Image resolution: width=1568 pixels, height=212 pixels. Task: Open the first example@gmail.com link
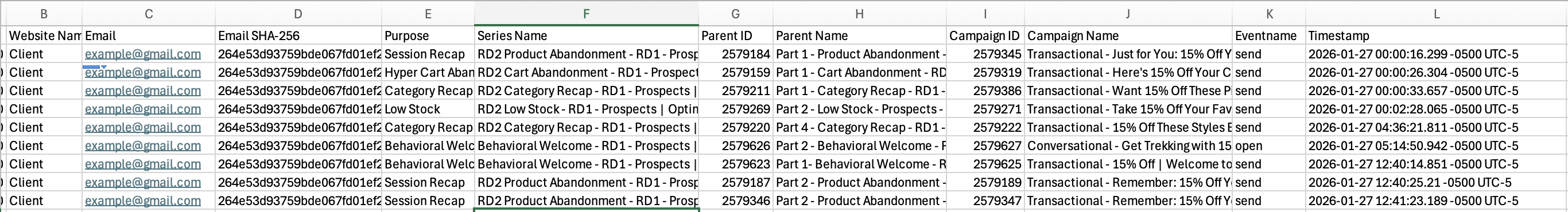click(x=143, y=54)
